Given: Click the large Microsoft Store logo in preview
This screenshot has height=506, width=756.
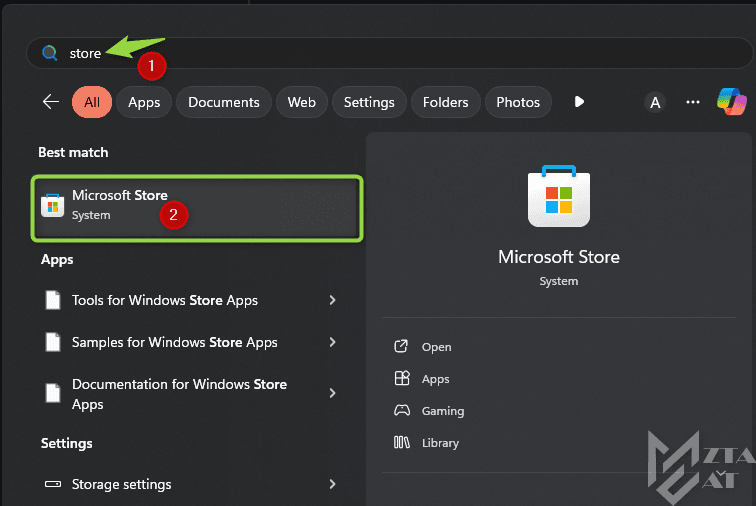Looking at the screenshot, I should [x=559, y=196].
